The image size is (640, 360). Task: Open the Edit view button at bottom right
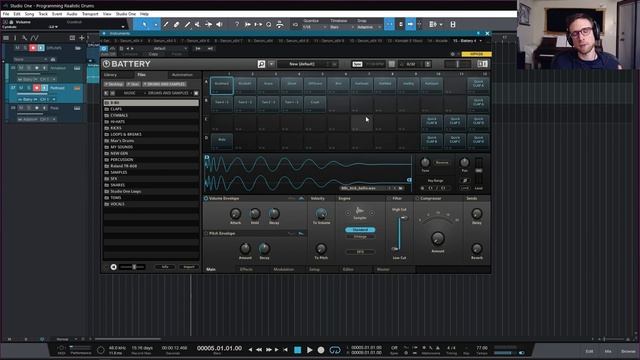coord(589,351)
